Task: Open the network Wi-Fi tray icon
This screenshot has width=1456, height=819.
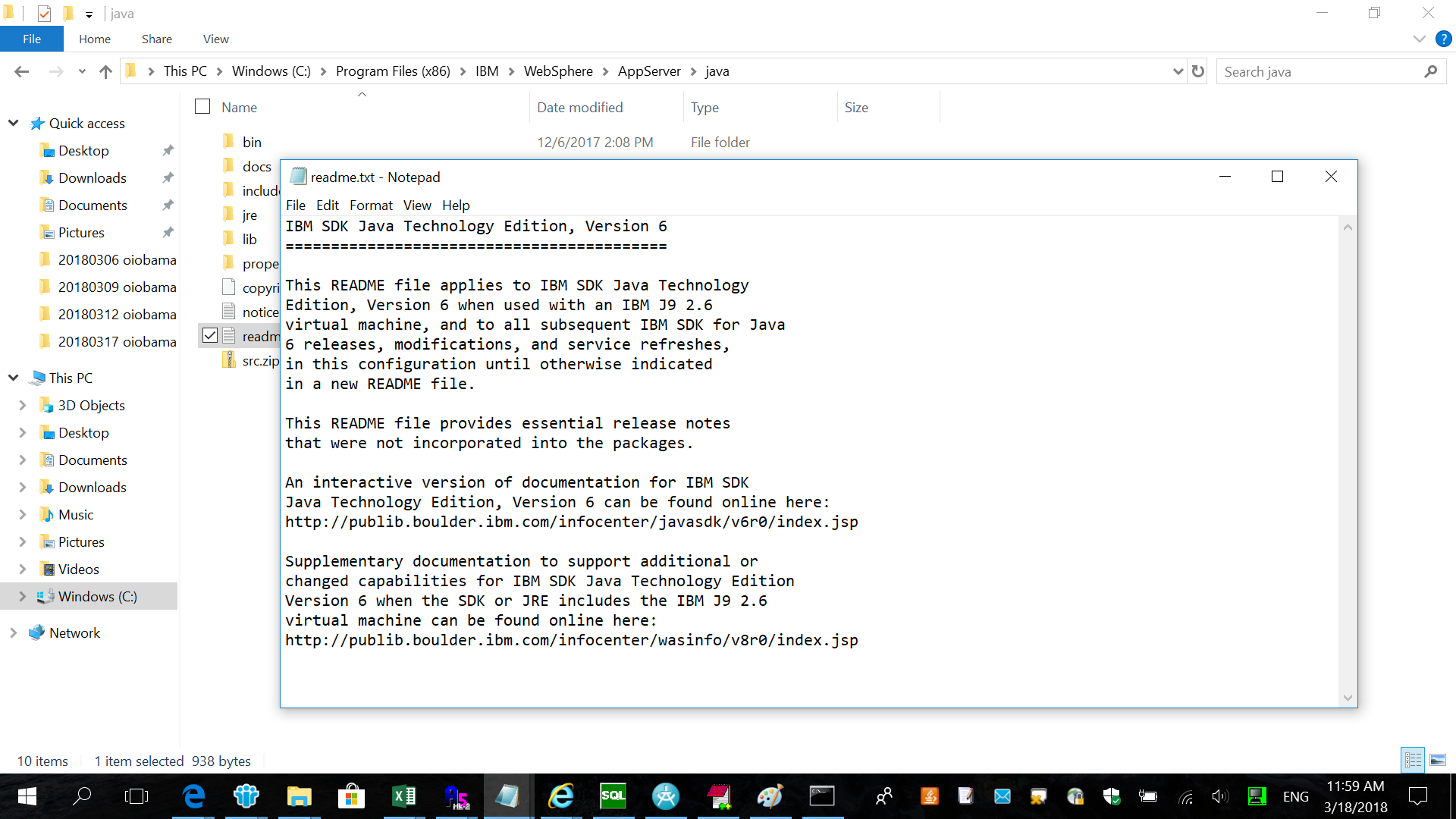Action: 1186,796
